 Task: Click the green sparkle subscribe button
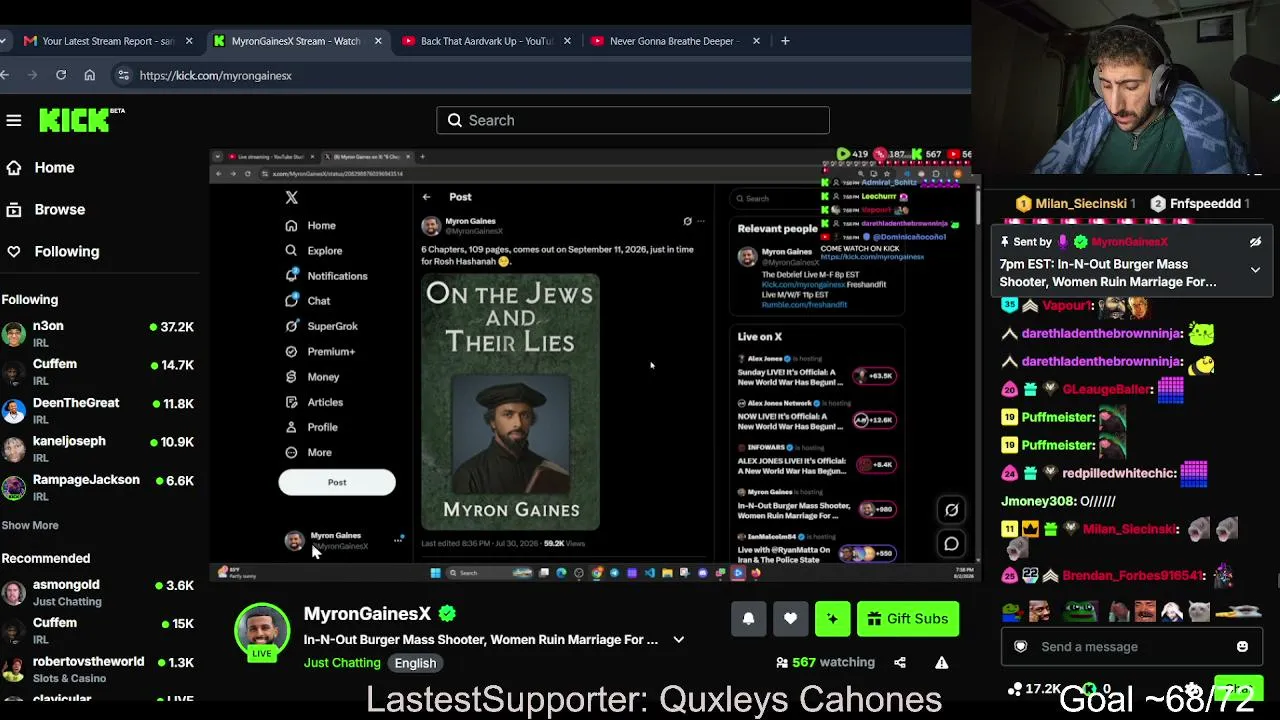pyautogui.click(x=832, y=619)
